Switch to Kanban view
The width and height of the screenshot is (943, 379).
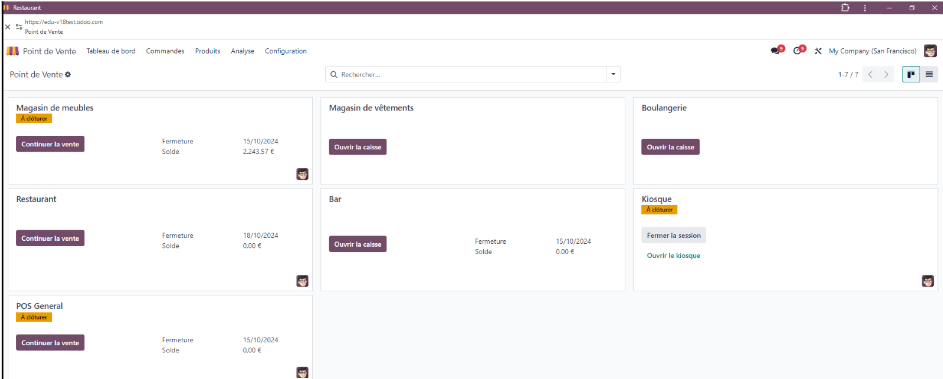911,75
